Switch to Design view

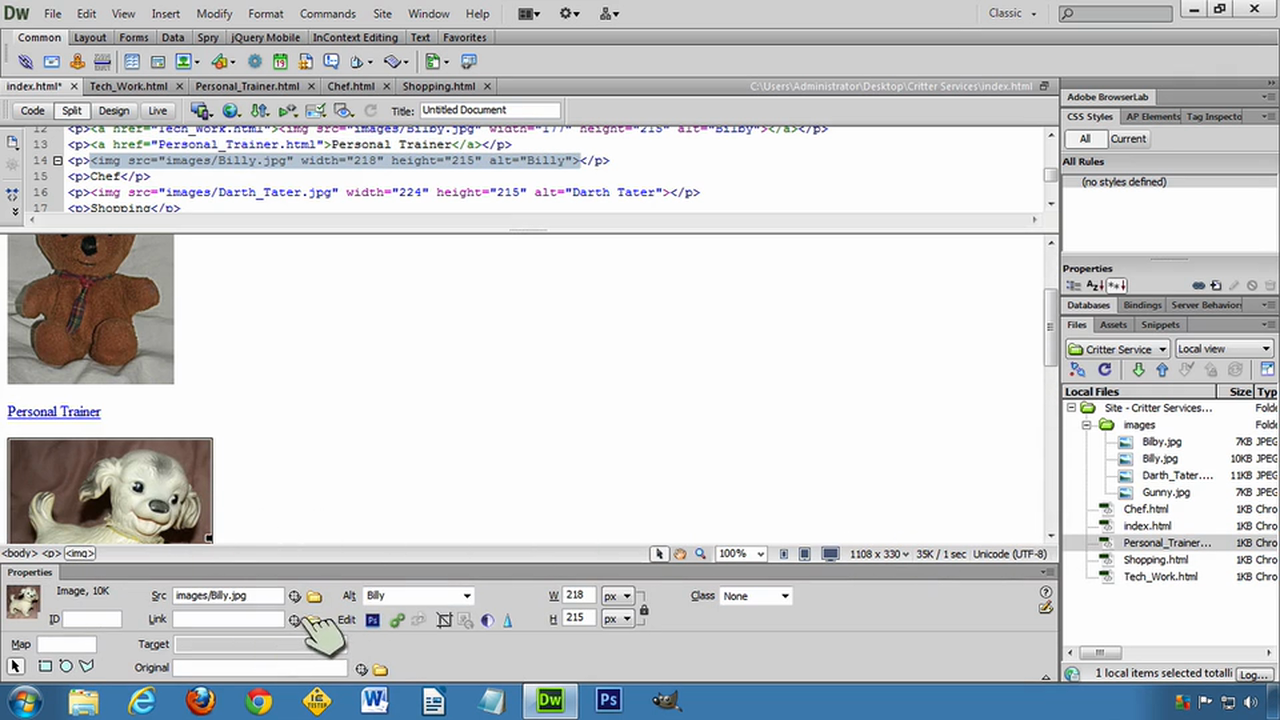[x=113, y=110]
